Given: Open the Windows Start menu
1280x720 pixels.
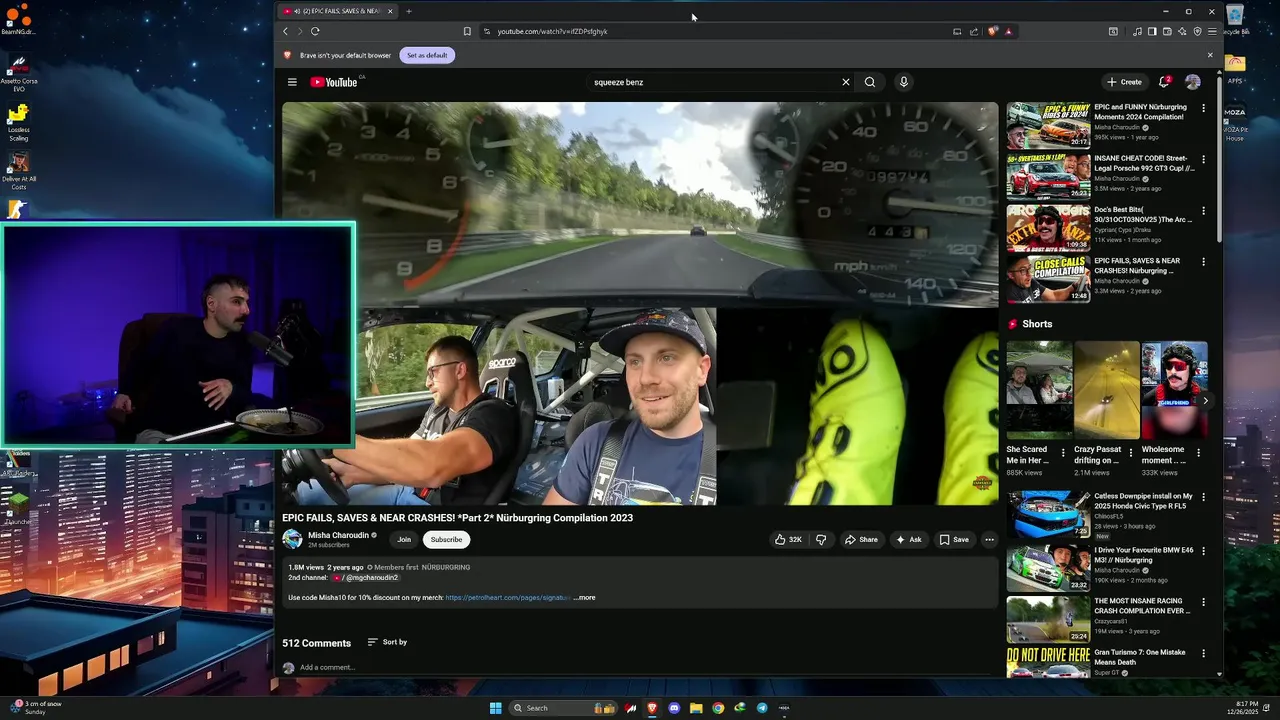Looking at the screenshot, I should (x=495, y=708).
